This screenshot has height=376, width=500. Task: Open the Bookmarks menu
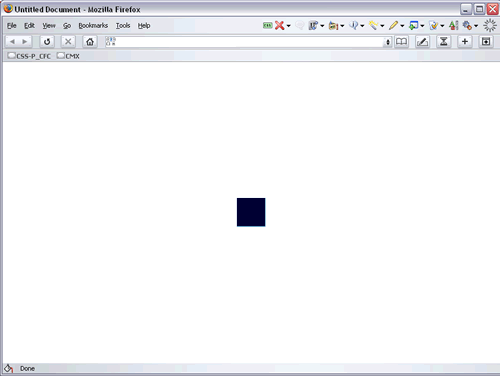(x=93, y=26)
